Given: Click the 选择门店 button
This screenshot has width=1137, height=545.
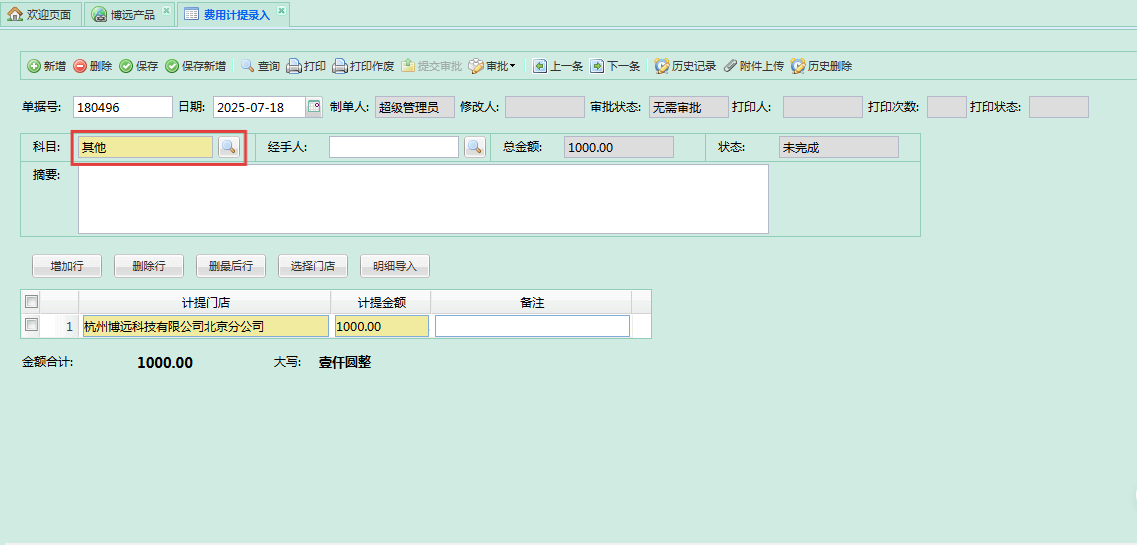Looking at the screenshot, I should pyautogui.click(x=313, y=266).
